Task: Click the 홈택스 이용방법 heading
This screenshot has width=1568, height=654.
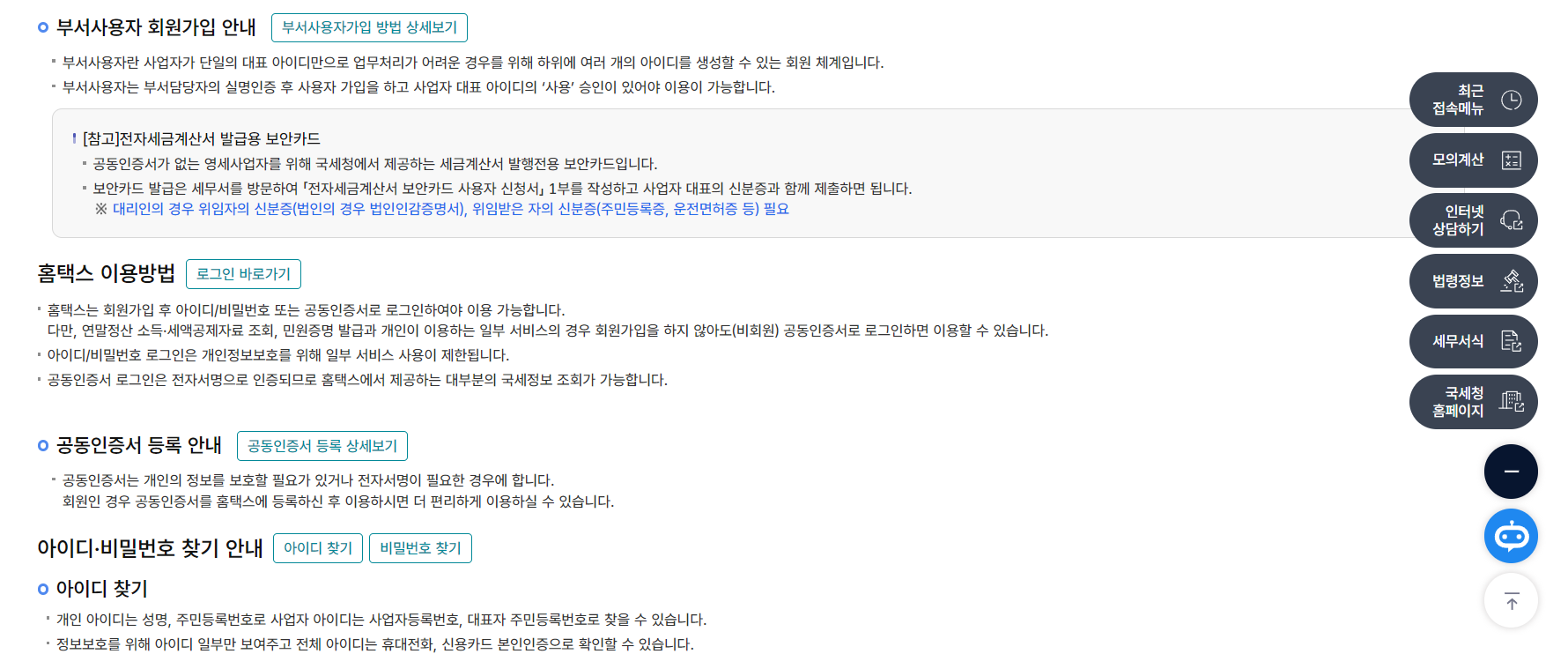Action: [x=107, y=273]
